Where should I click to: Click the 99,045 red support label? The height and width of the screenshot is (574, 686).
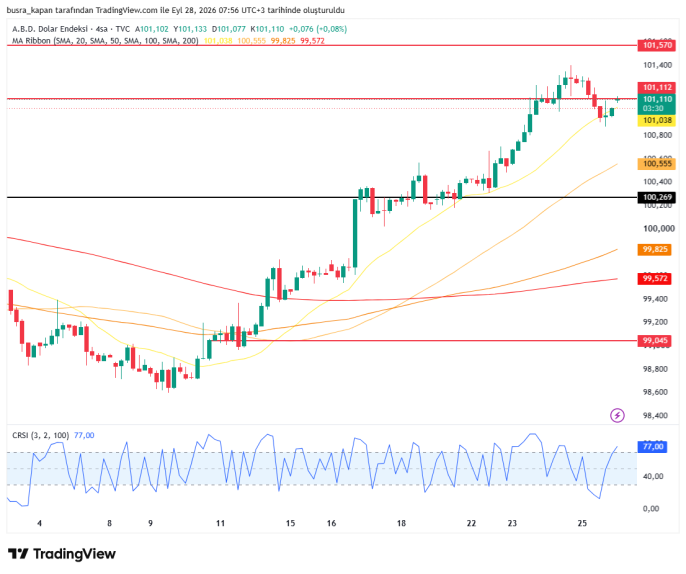(654, 340)
